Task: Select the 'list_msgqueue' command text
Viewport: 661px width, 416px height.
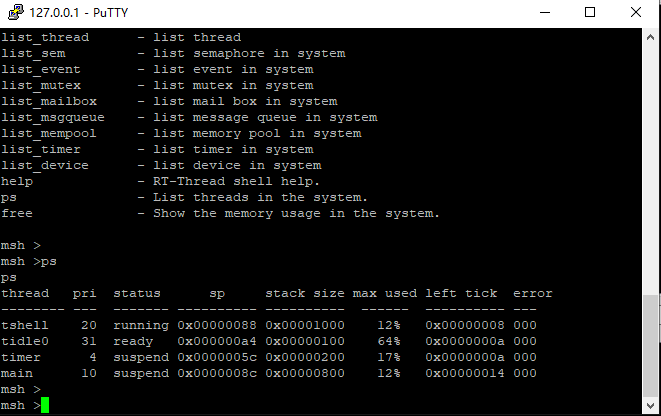Action: coord(53,118)
